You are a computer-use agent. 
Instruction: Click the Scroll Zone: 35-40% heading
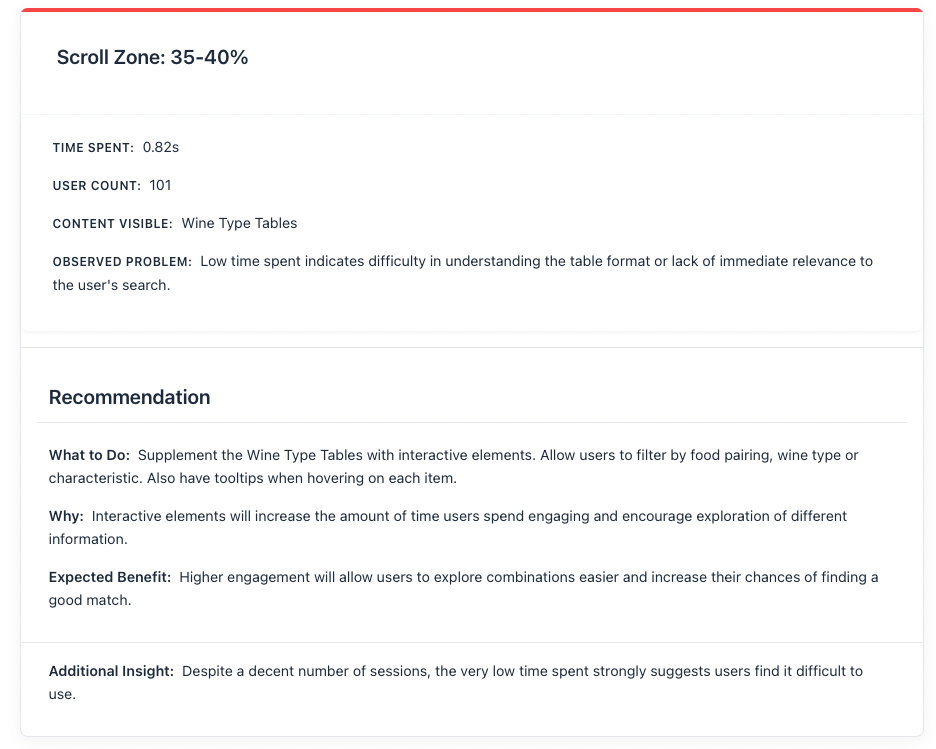[x=152, y=57]
